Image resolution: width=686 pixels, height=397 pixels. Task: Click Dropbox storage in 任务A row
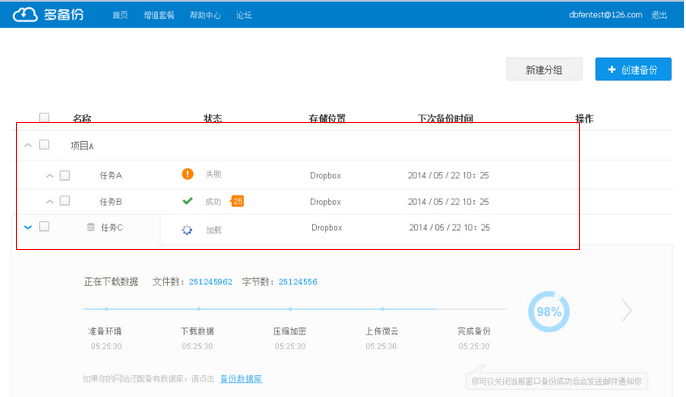(326, 176)
